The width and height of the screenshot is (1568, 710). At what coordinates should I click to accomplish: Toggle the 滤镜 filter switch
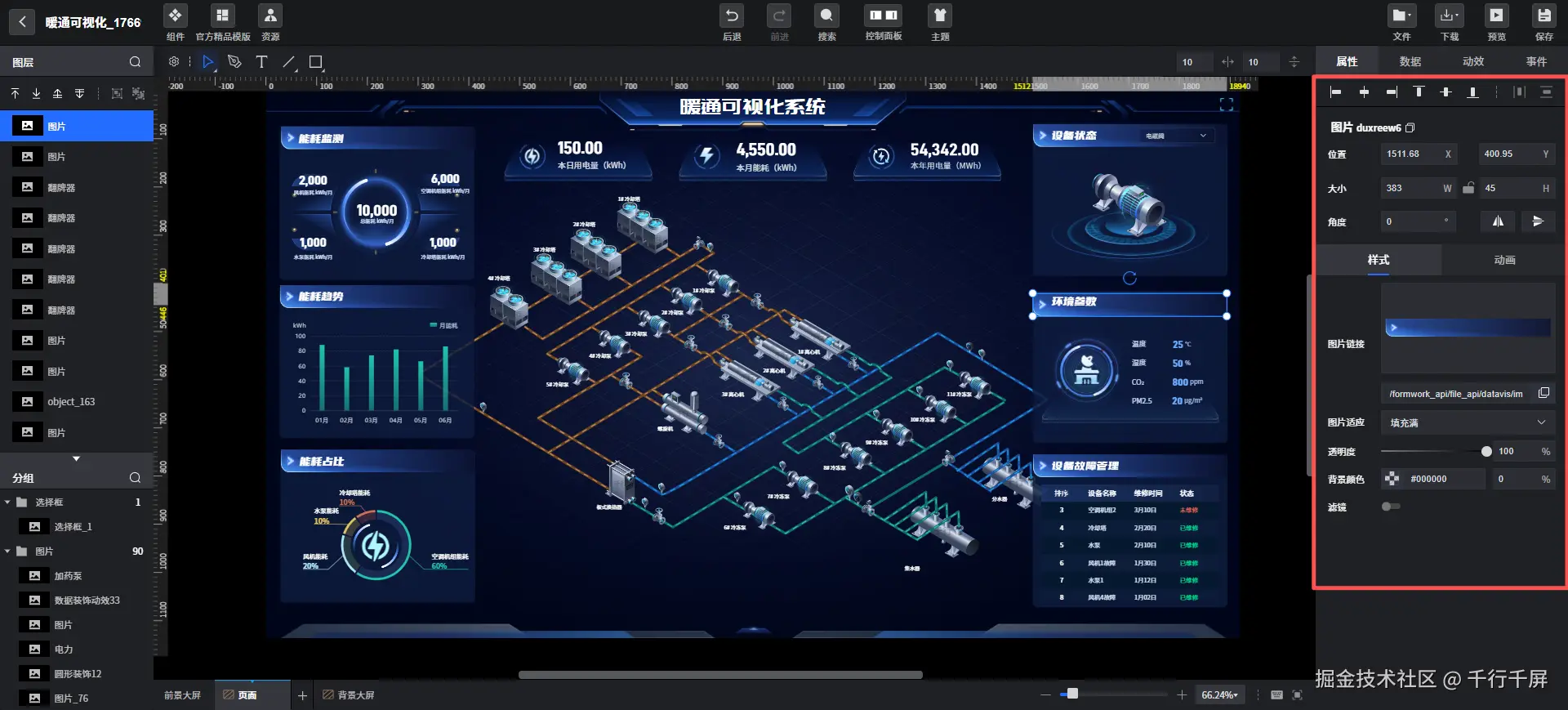tap(1390, 507)
